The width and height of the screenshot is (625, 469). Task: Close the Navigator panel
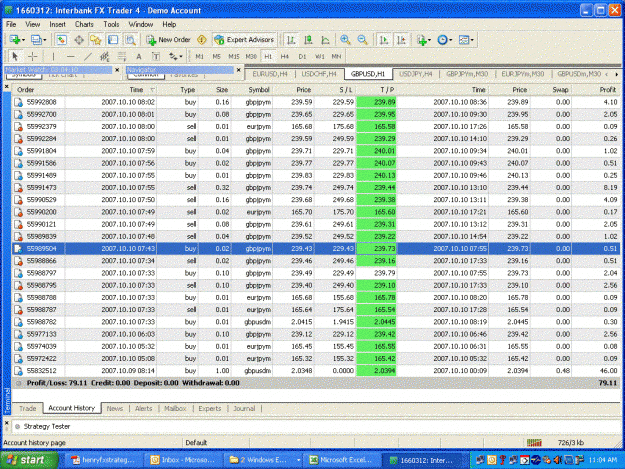239,70
